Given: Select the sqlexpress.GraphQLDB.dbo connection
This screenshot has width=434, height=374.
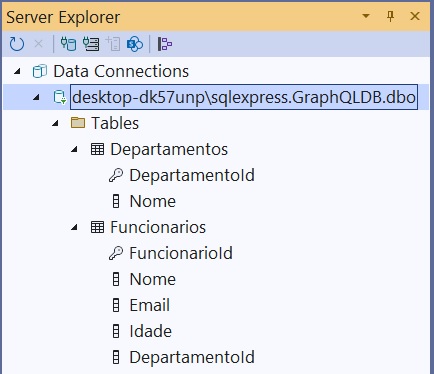Looking at the screenshot, I should 244,97.
